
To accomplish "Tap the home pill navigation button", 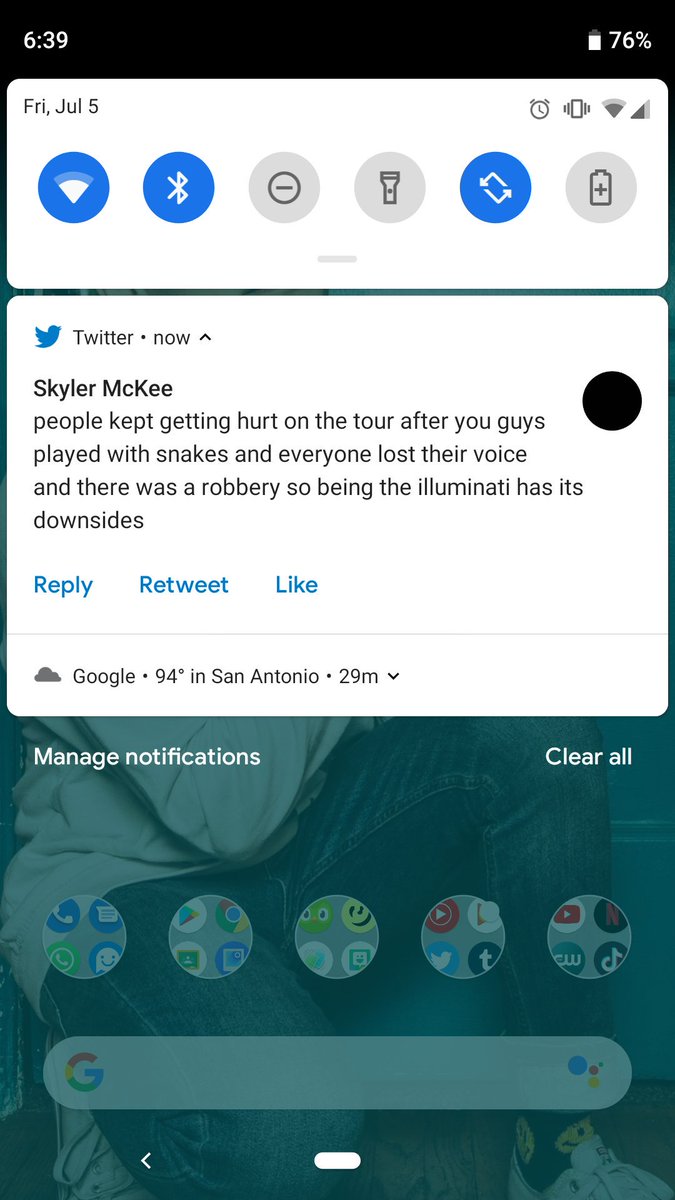I will (x=337, y=1160).
